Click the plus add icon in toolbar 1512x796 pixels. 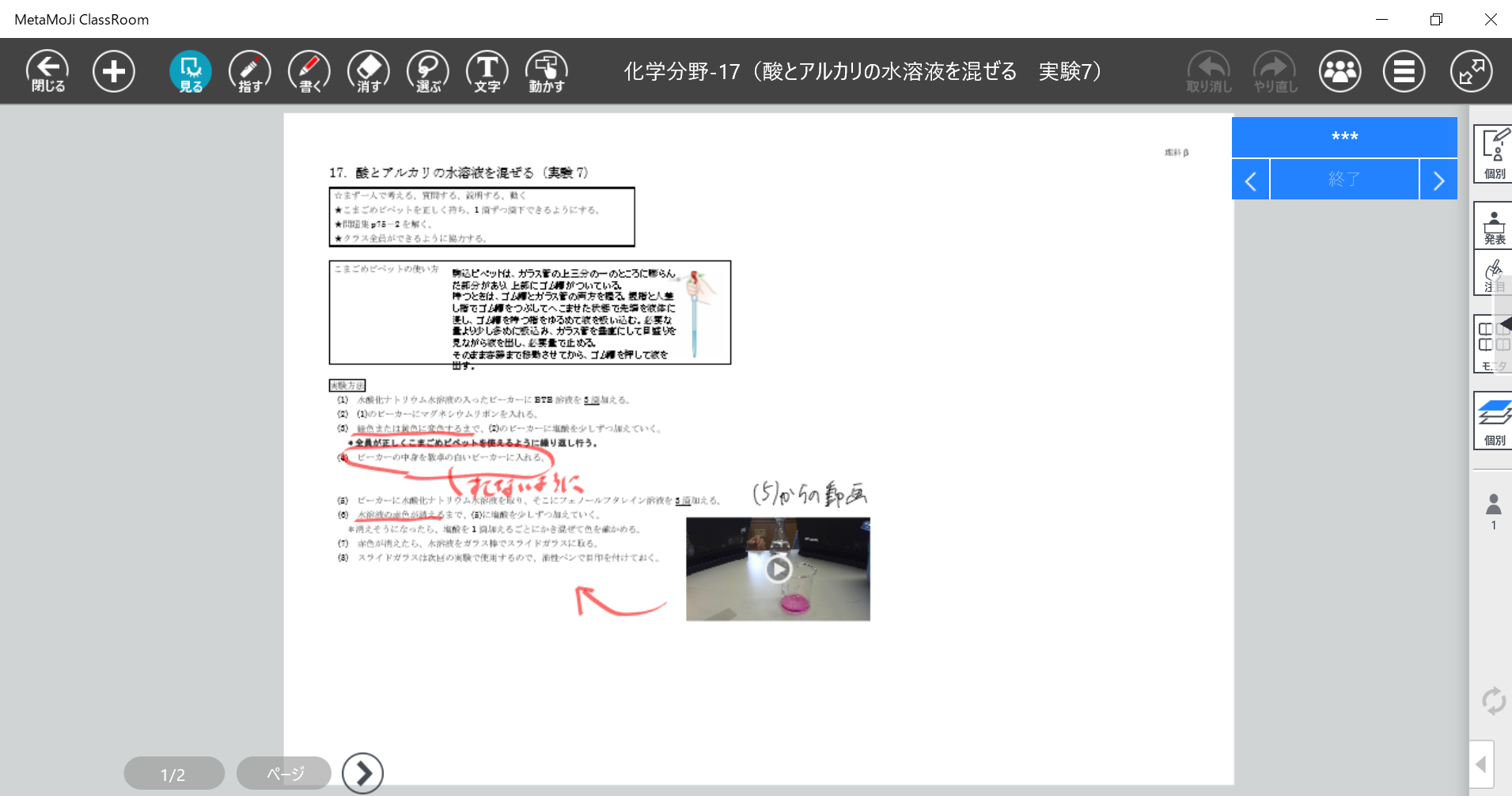click(x=114, y=71)
